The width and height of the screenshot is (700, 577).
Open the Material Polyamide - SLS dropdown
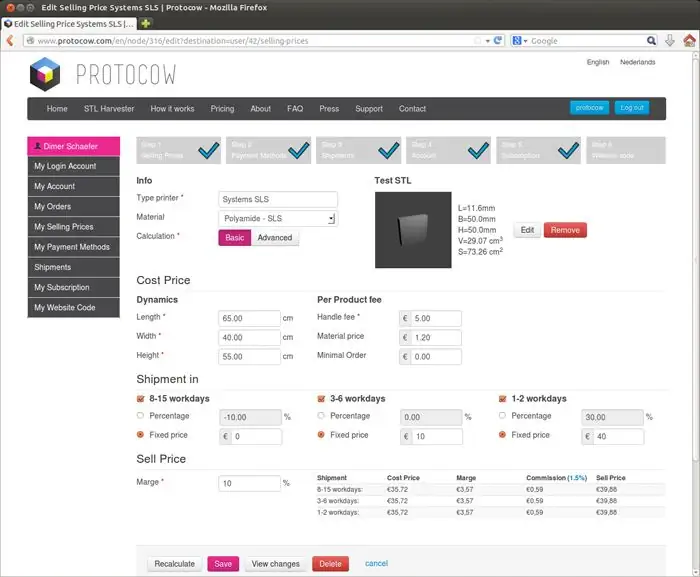point(278,218)
